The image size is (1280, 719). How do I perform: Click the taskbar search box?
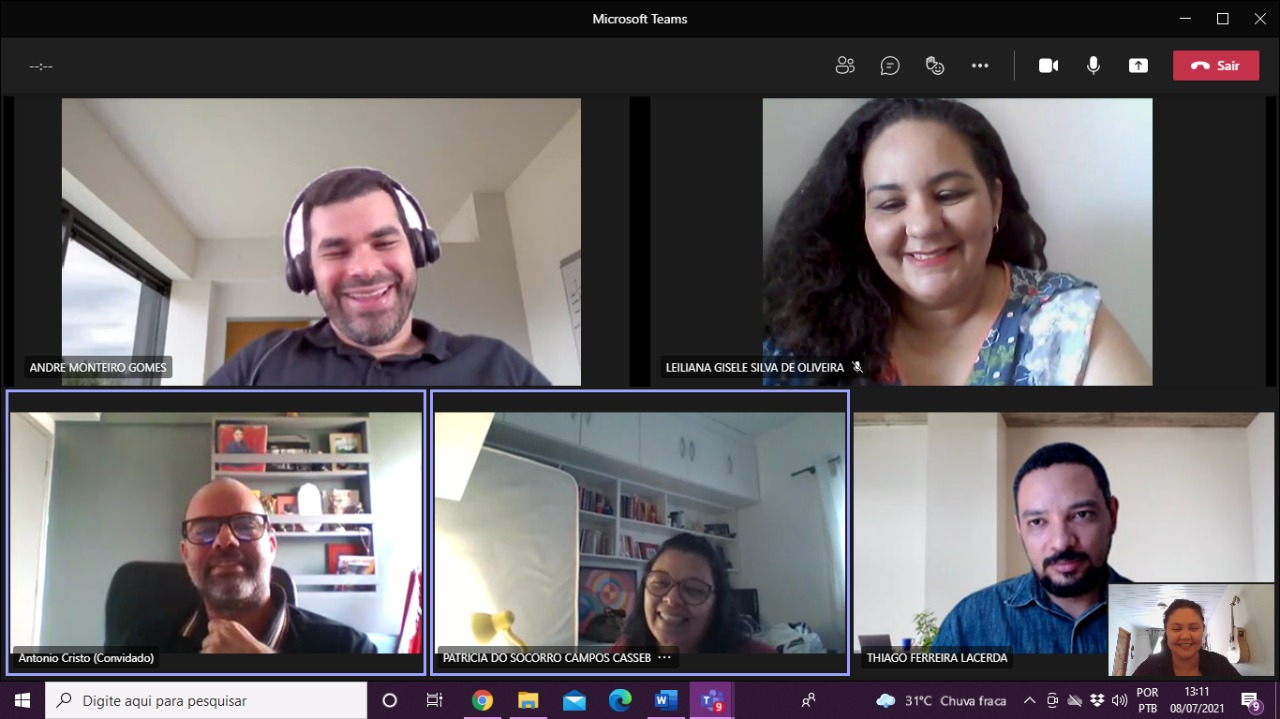pos(206,700)
